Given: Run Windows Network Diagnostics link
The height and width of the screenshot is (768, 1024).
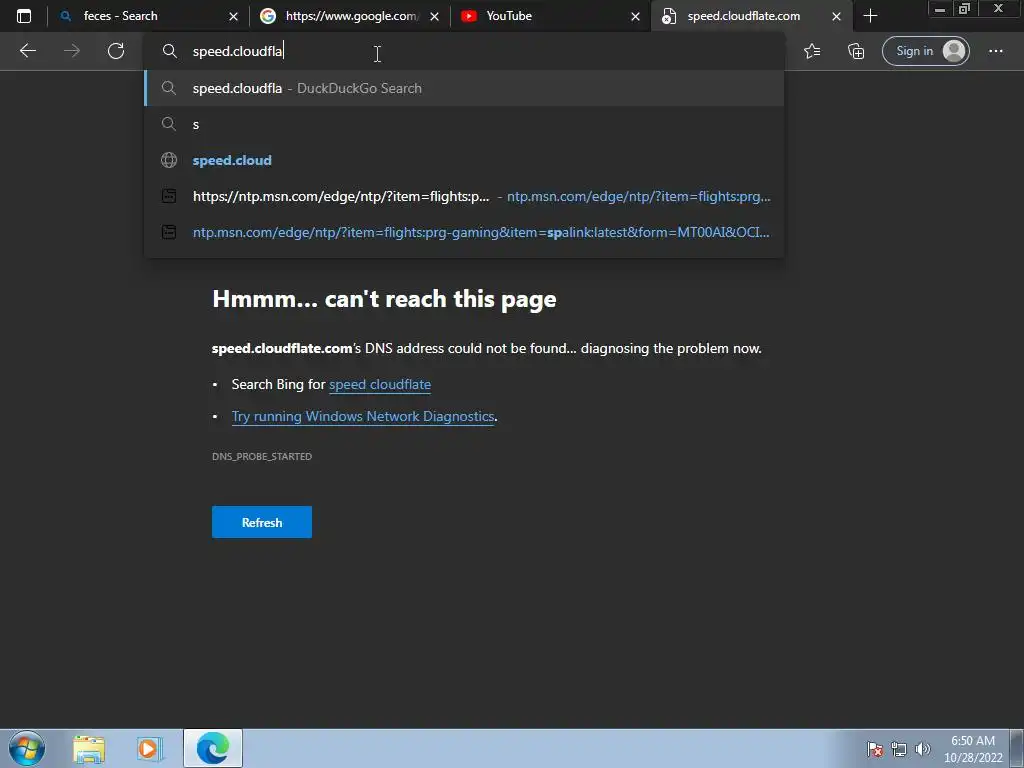Looking at the screenshot, I should click(x=362, y=417).
